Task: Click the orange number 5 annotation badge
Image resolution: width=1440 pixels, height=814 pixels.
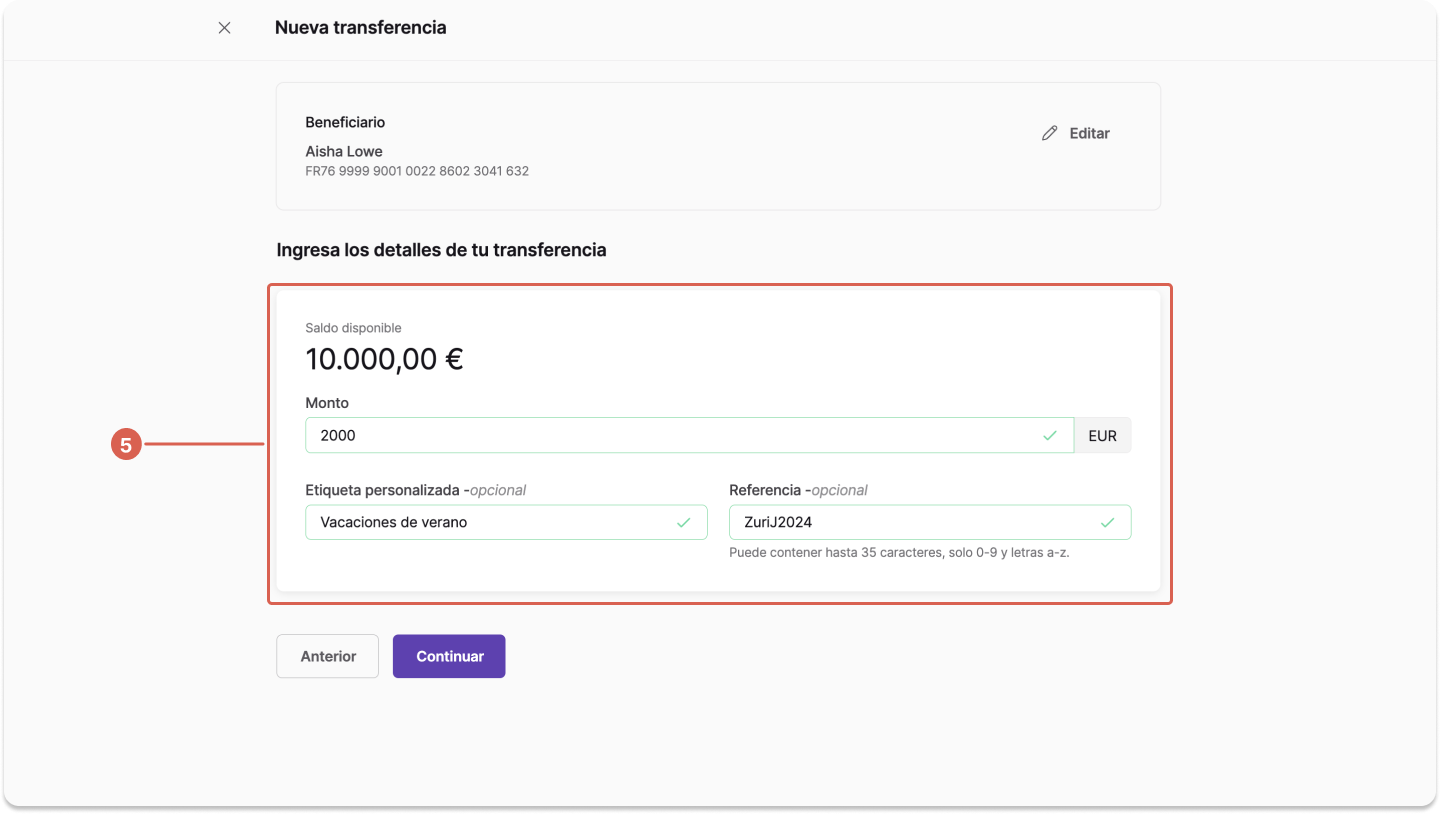Action: (x=126, y=445)
